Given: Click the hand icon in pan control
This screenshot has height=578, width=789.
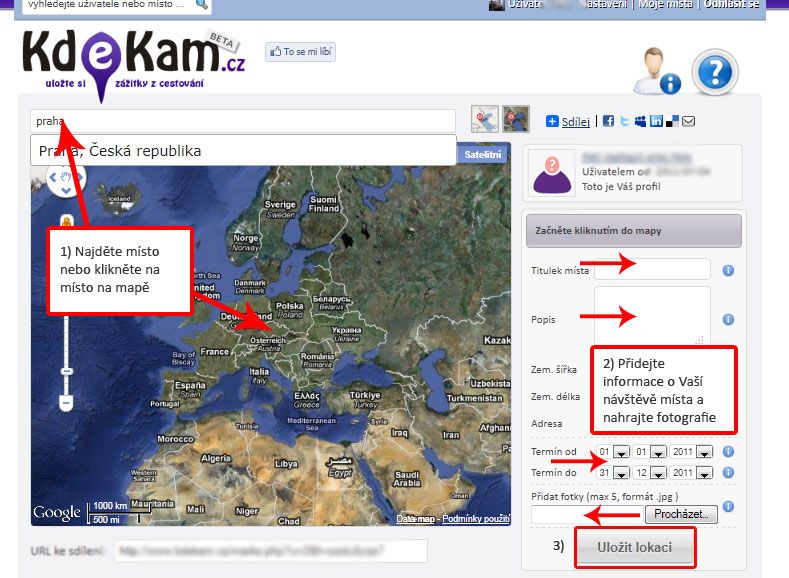Looking at the screenshot, I should click(x=66, y=177).
